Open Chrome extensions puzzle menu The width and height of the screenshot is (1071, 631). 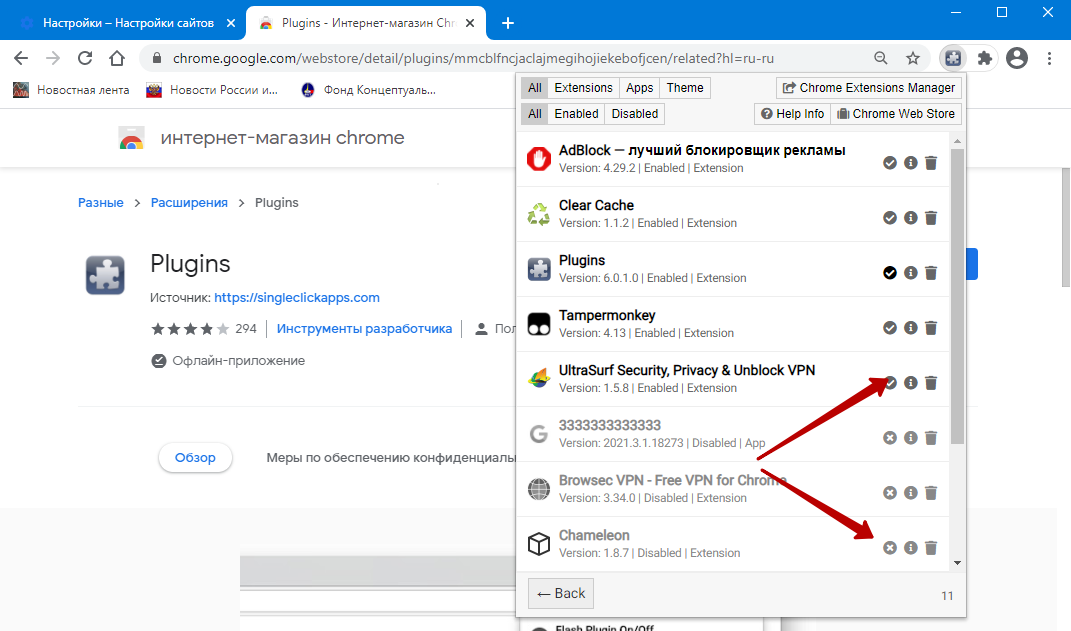point(985,58)
